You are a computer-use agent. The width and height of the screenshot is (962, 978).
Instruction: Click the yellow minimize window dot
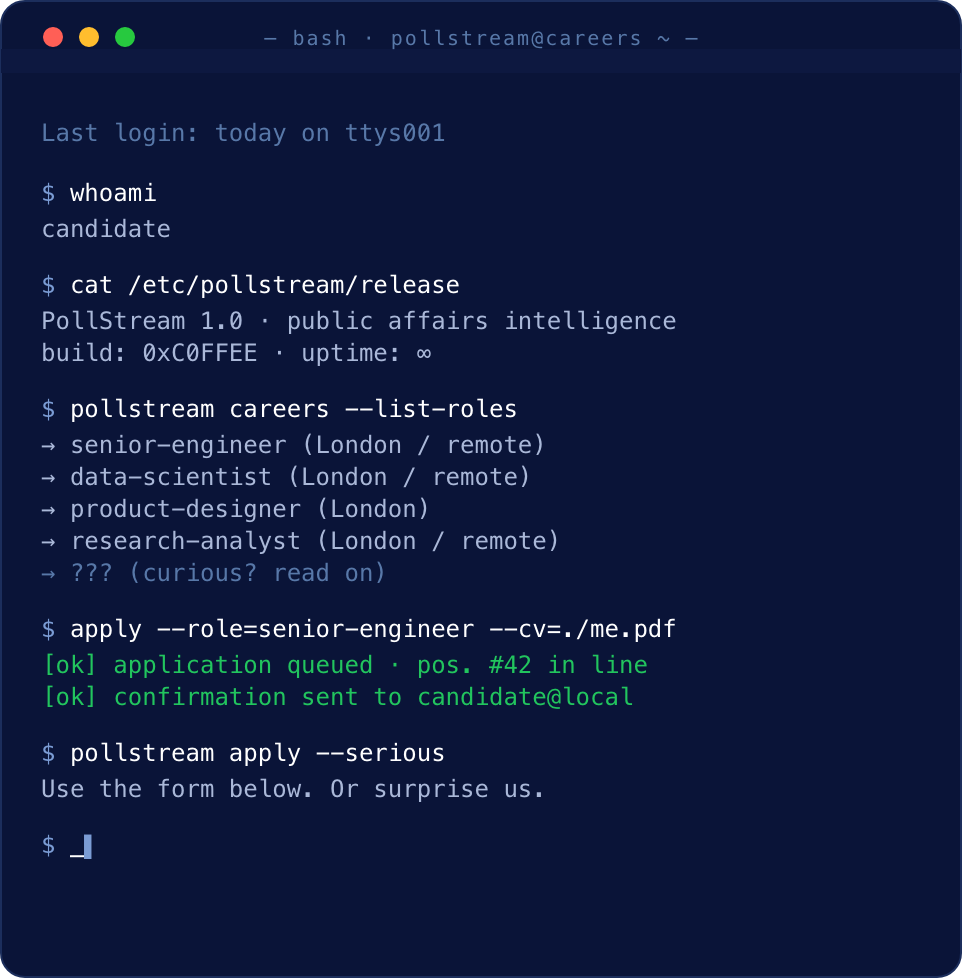(89, 37)
